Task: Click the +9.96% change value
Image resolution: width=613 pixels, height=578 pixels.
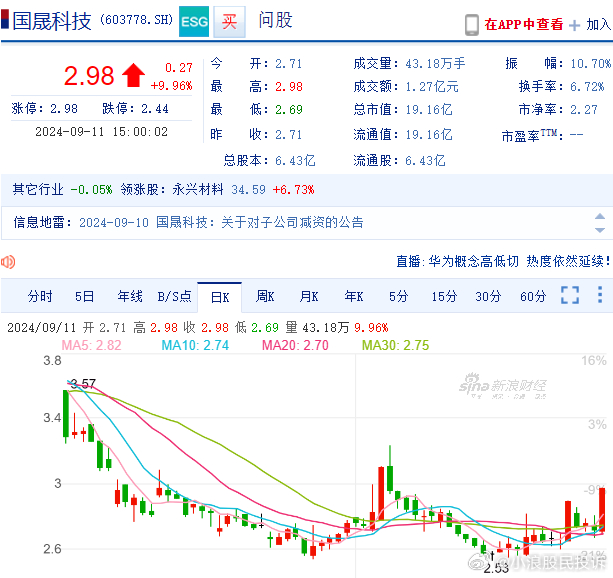Action: point(172,86)
